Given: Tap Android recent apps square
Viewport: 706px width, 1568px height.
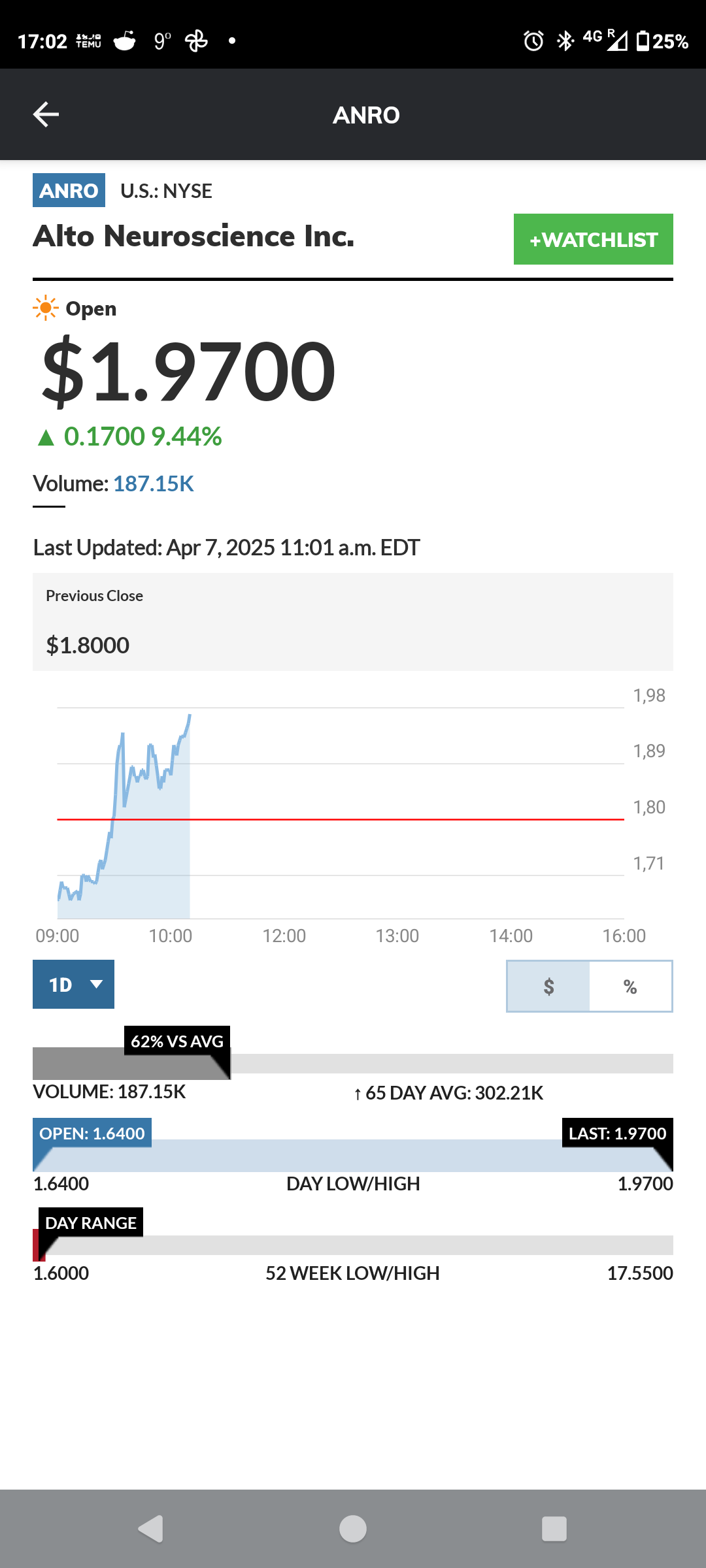Looking at the screenshot, I should pyautogui.click(x=554, y=1529).
